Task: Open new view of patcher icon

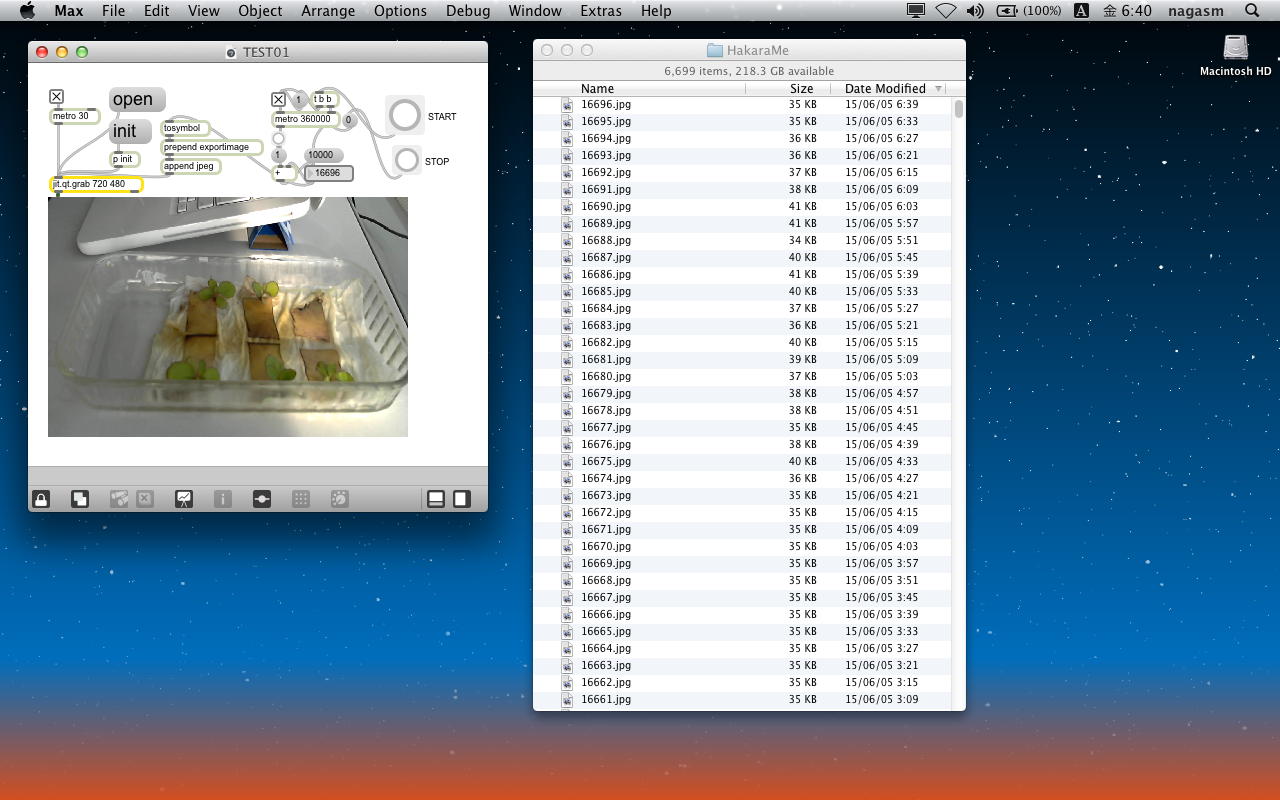Action: tap(80, 499)
